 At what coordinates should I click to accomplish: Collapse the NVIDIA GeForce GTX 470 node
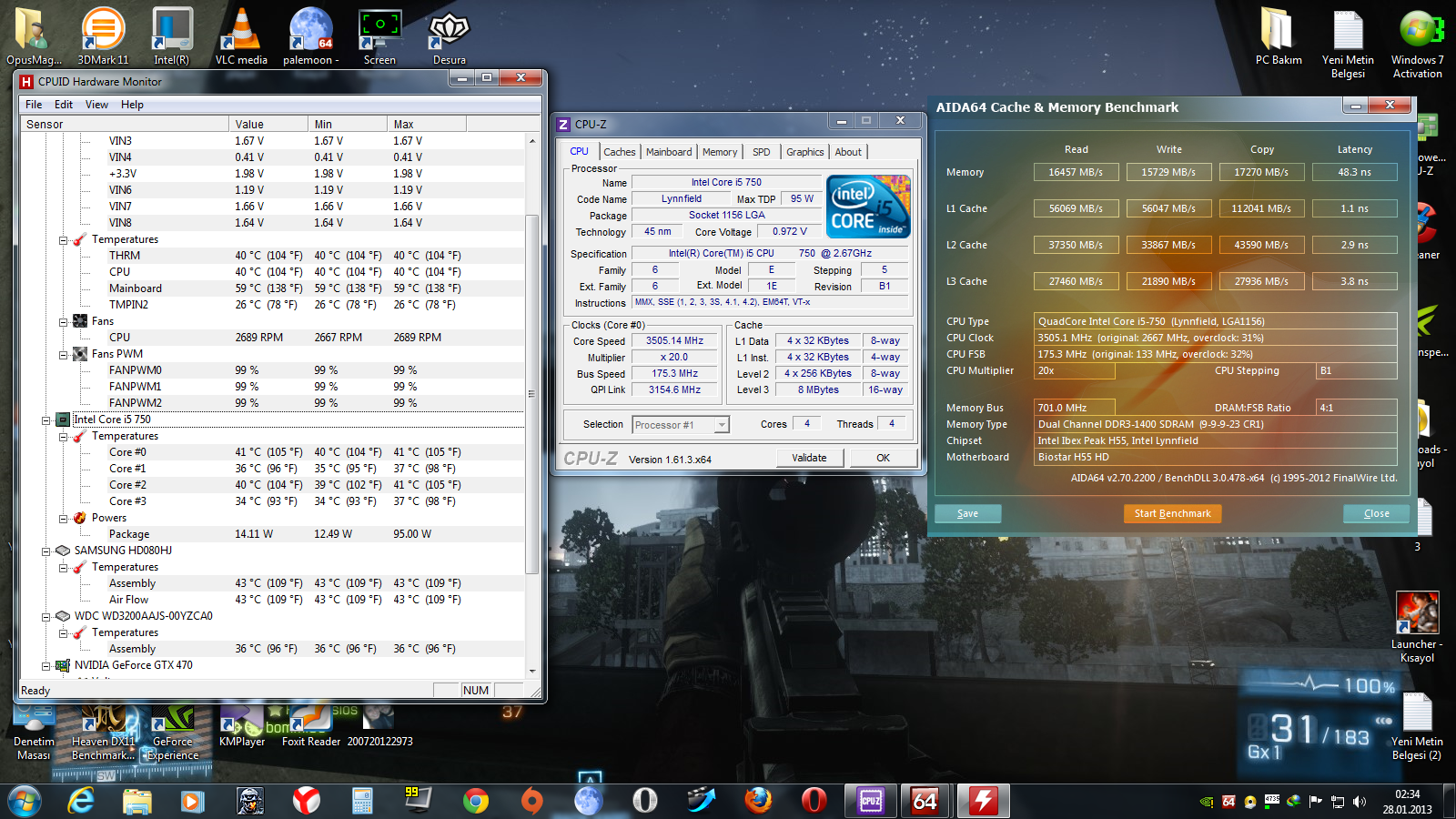coord(45,666)
